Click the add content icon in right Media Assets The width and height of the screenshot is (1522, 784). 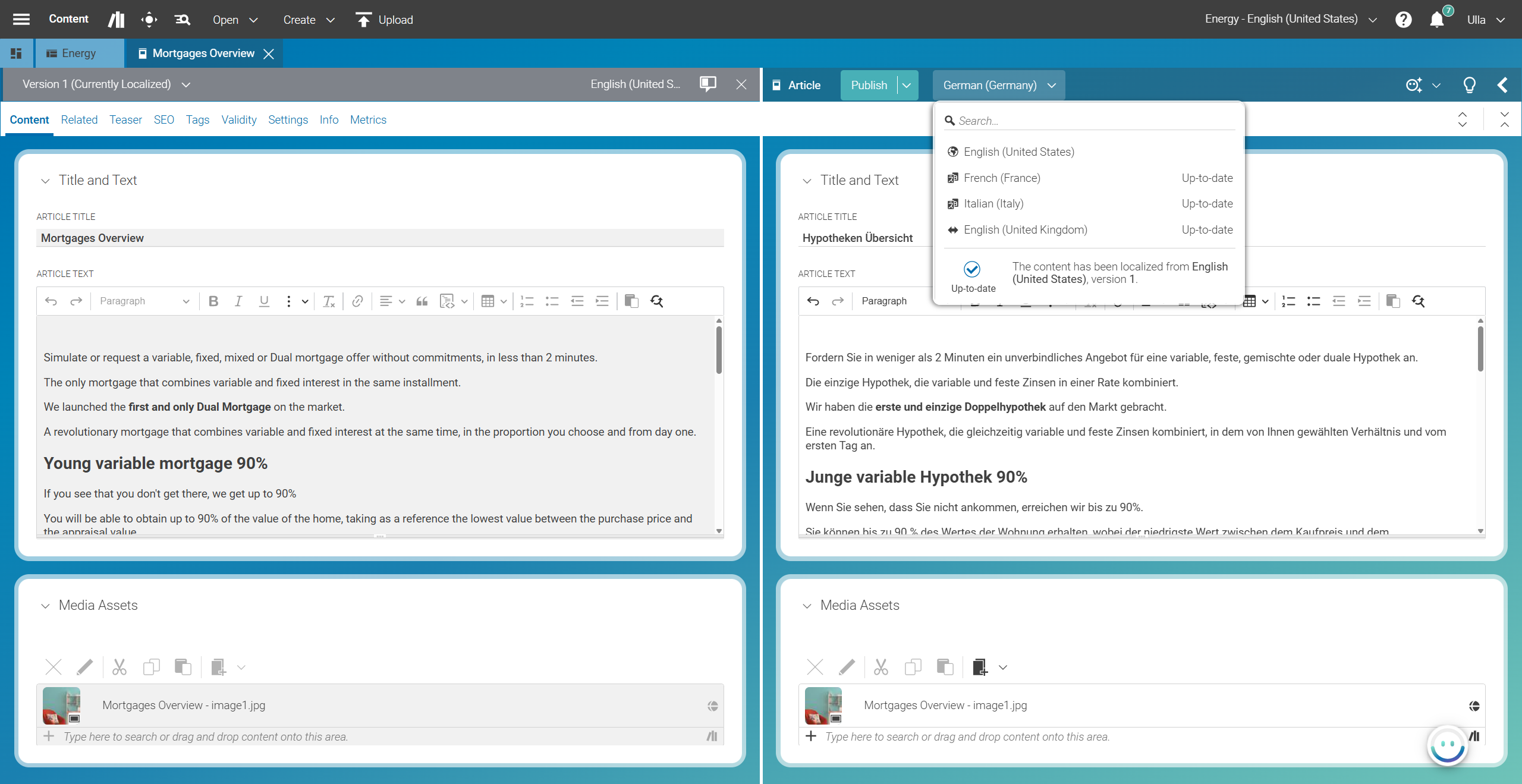tap(980, 667)
